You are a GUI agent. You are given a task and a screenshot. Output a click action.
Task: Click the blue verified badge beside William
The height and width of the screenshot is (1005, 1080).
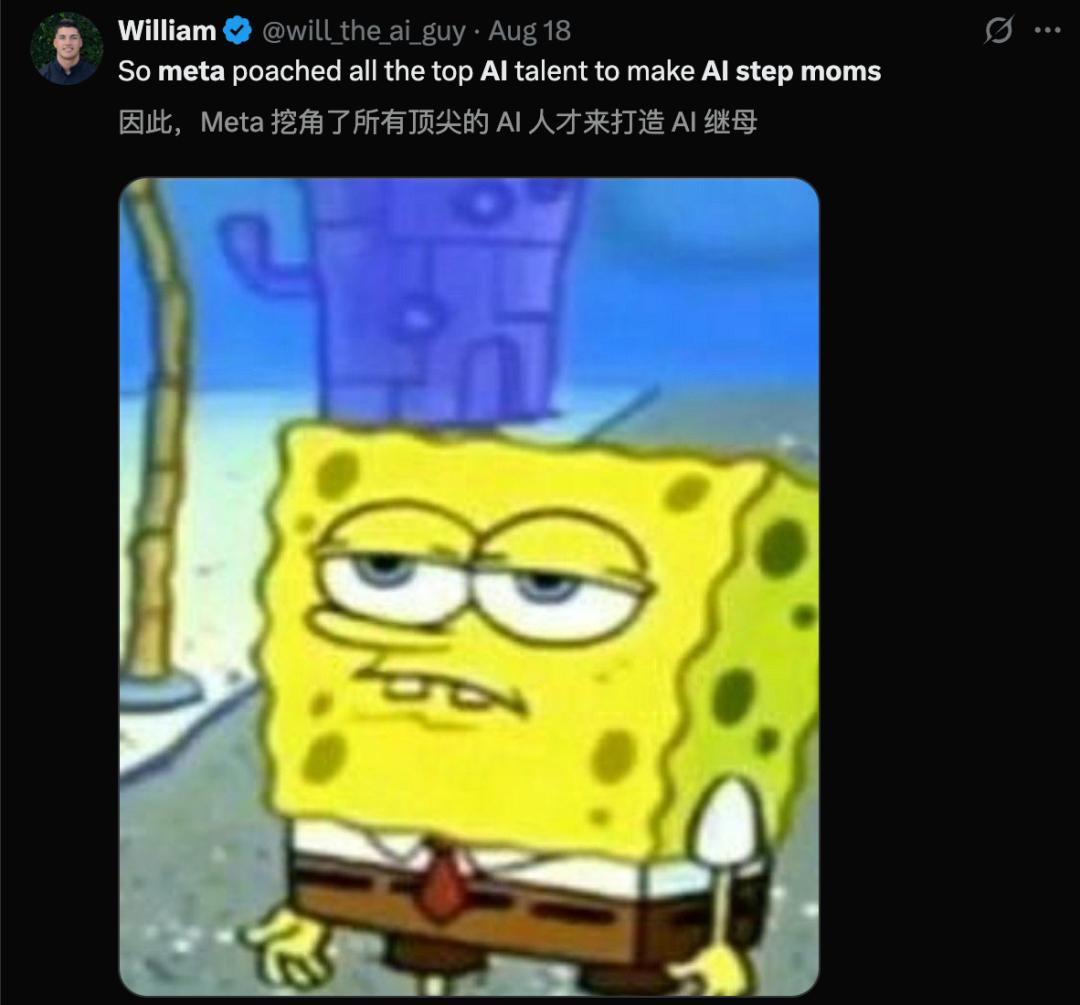click(x=238, y=31)
